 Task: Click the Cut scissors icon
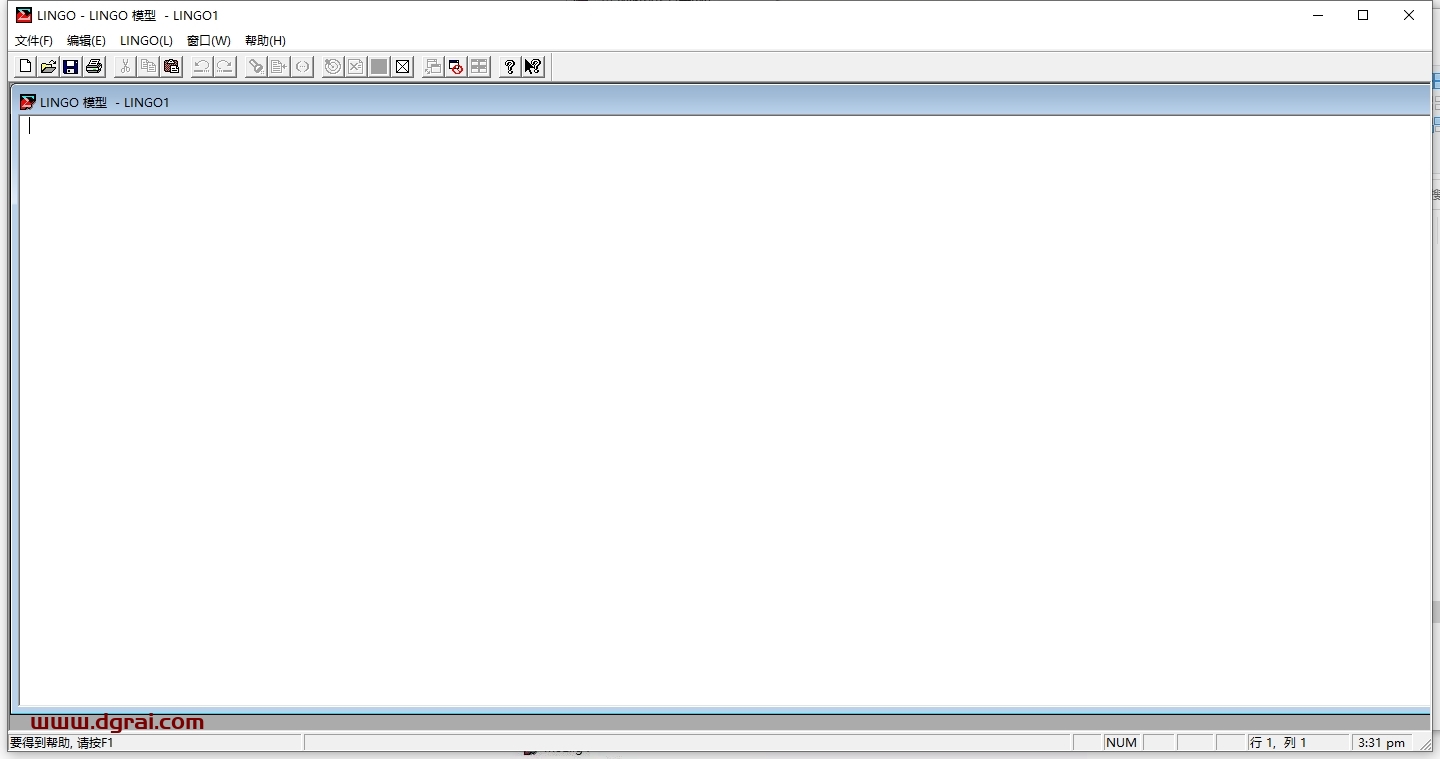coord(125,67)
